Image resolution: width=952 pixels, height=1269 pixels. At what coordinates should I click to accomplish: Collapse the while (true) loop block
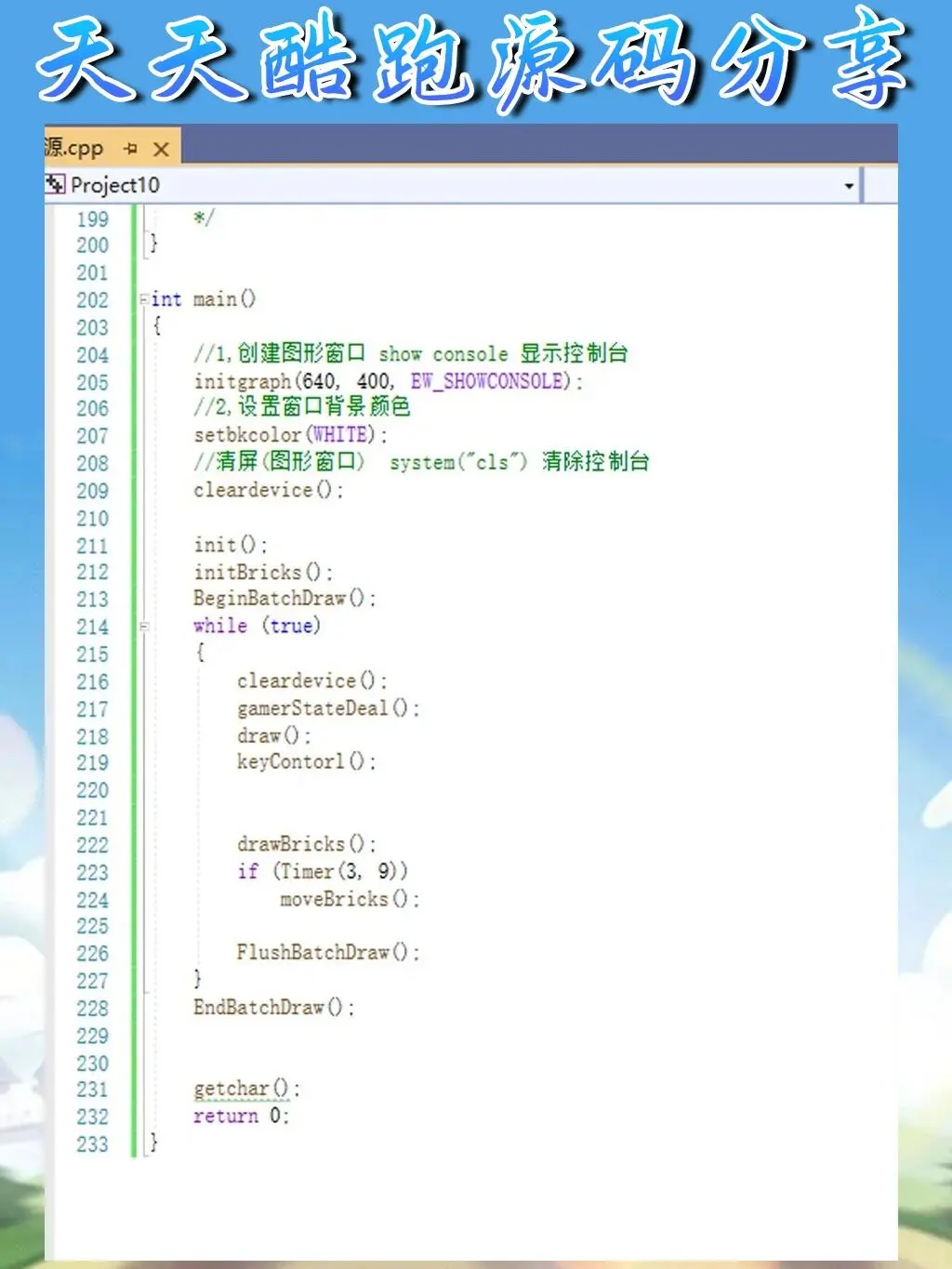click(144, 627)
